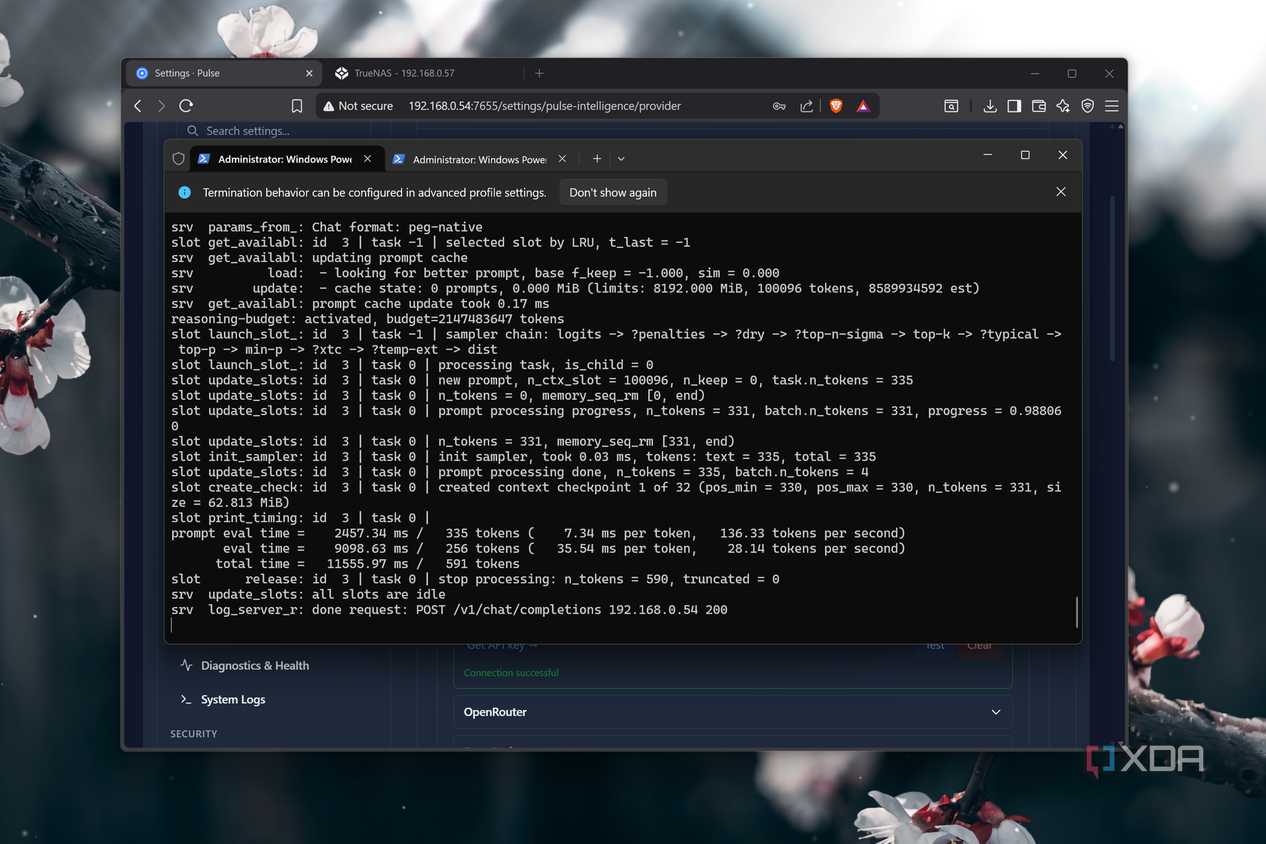The height and width of the screenshot is (844, 1266).
Task: Click 'POST /v1/chat/completions' log line
Action: coord(449,609)
